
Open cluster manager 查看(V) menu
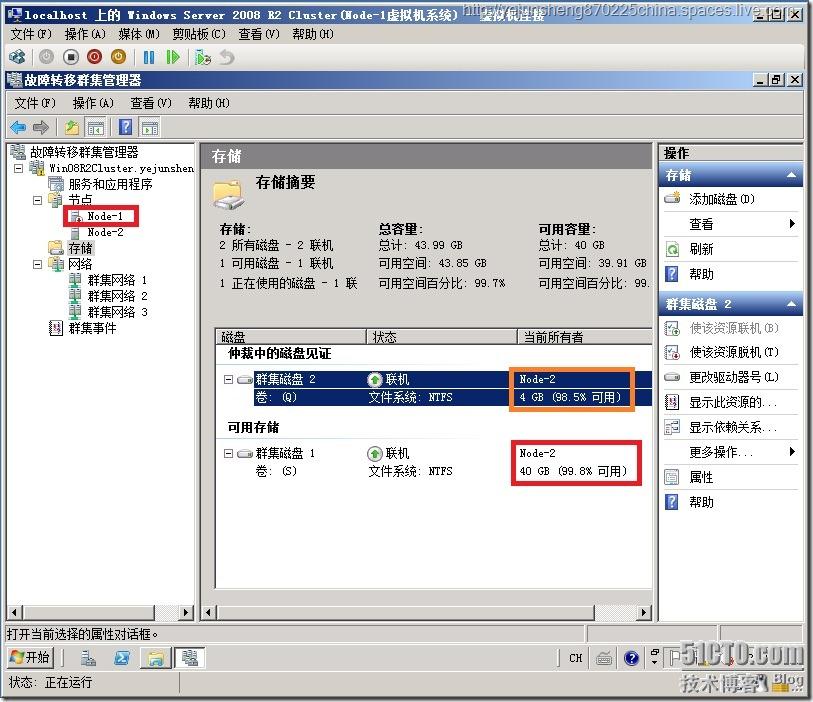point(151,103)
